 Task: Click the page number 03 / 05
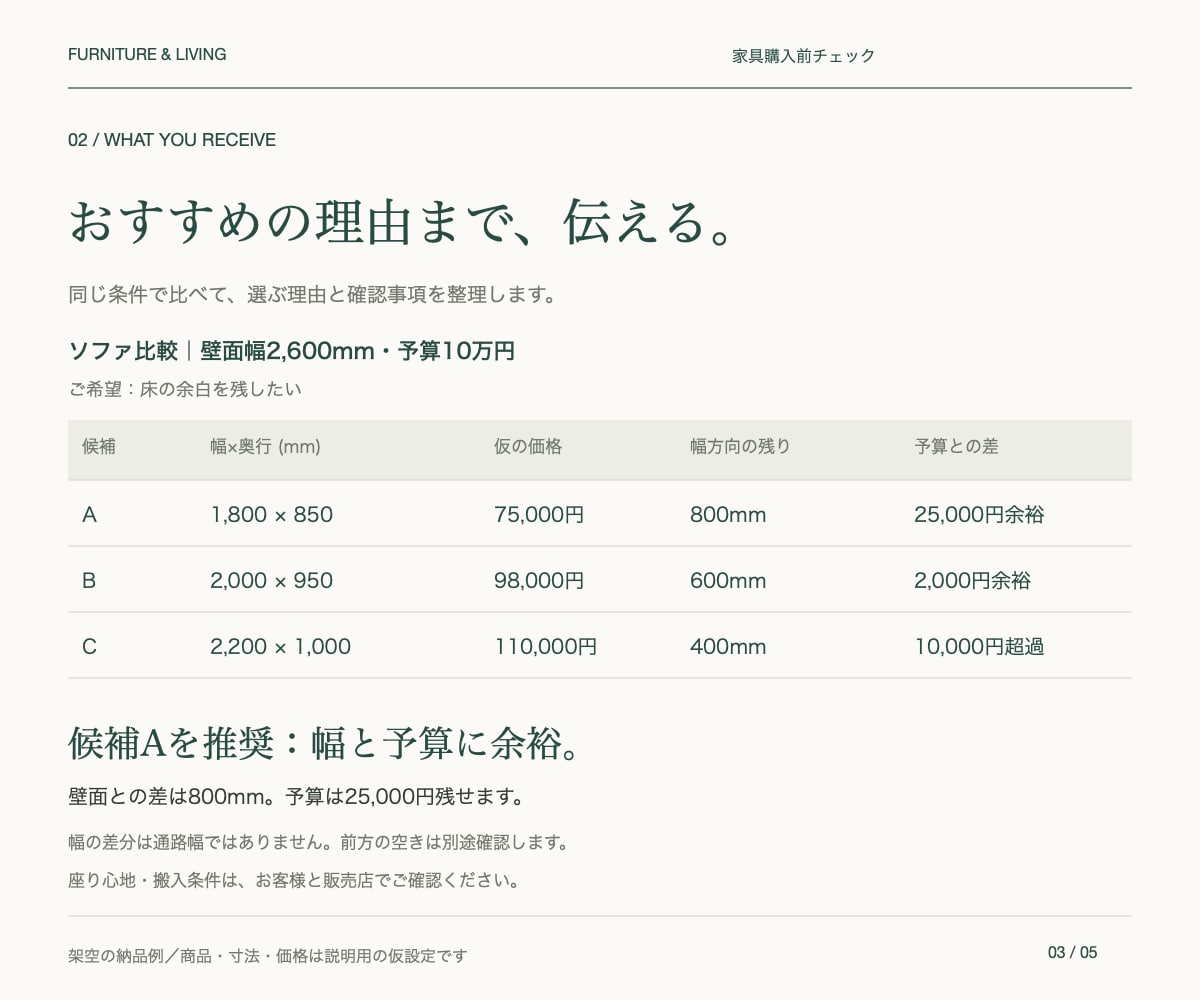1072,952
